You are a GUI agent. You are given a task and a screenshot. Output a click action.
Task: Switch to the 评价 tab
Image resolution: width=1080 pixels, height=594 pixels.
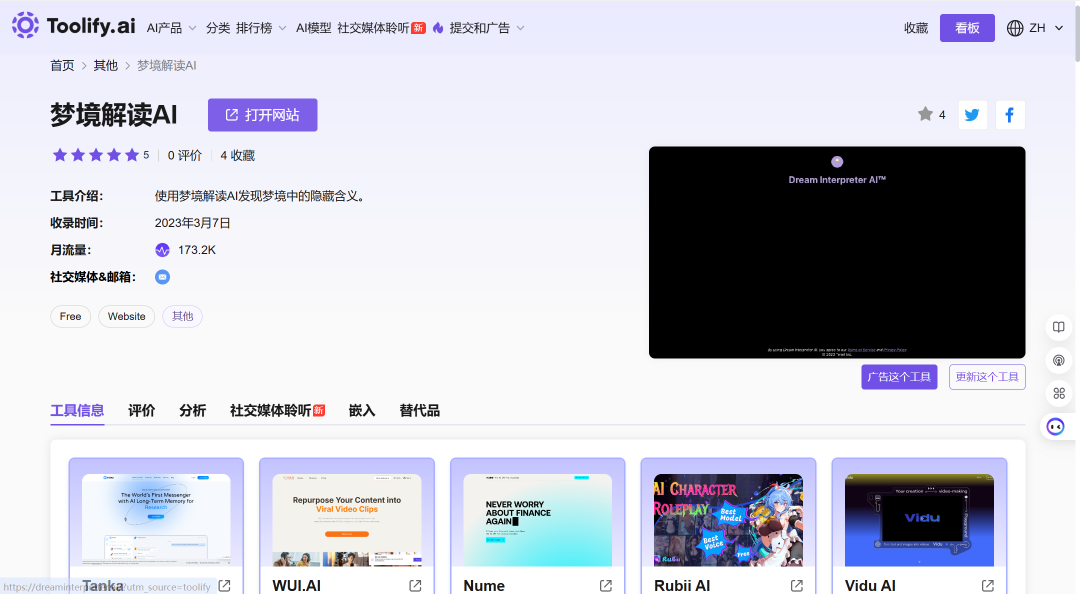[141, 411]
